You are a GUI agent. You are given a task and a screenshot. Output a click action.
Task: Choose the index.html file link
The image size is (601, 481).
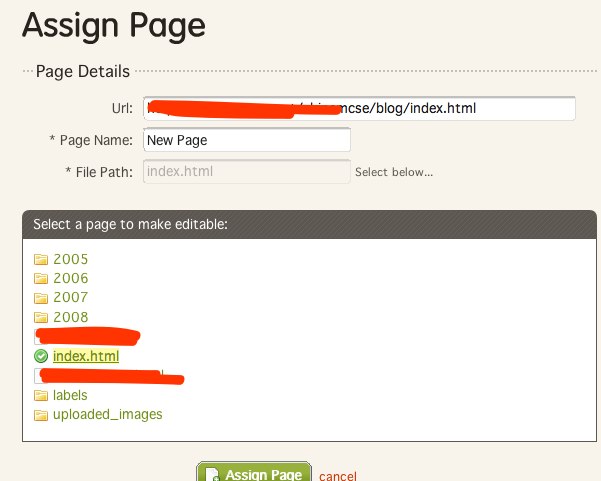tap(86, 356)
